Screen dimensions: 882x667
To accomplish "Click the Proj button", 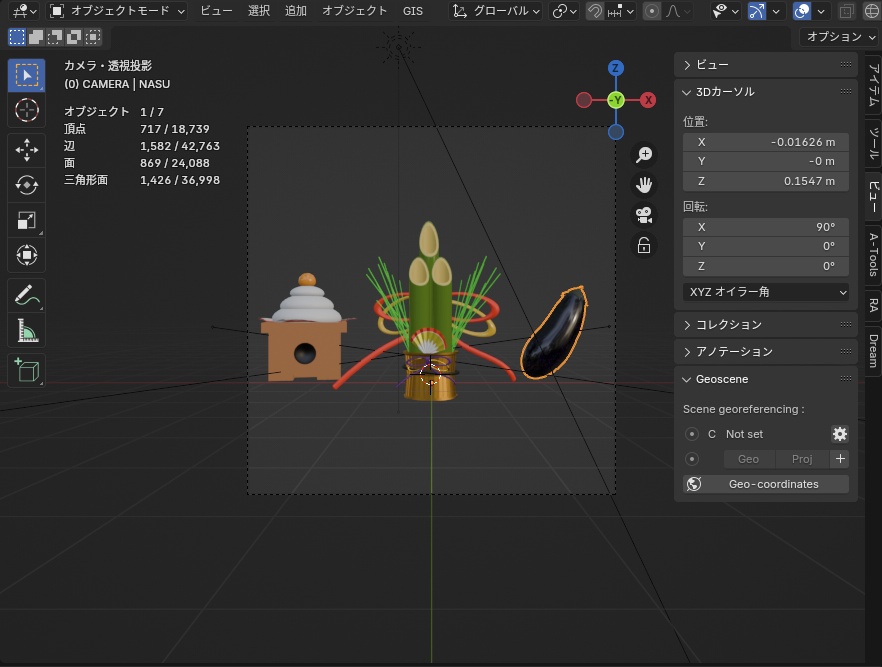I will click(x=802, y=459).
